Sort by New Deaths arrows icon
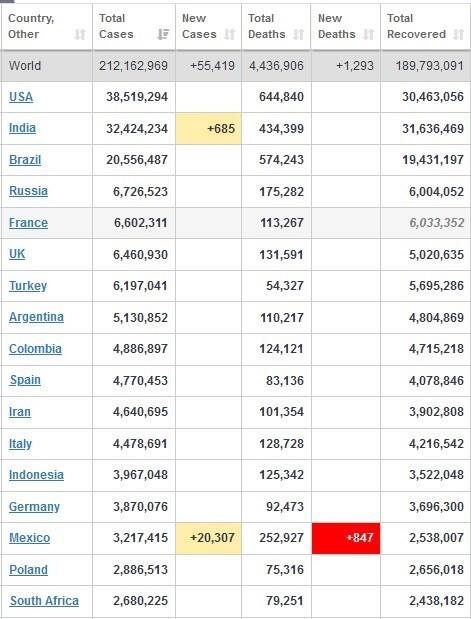The image size is (471, 619). click(368, 34)
